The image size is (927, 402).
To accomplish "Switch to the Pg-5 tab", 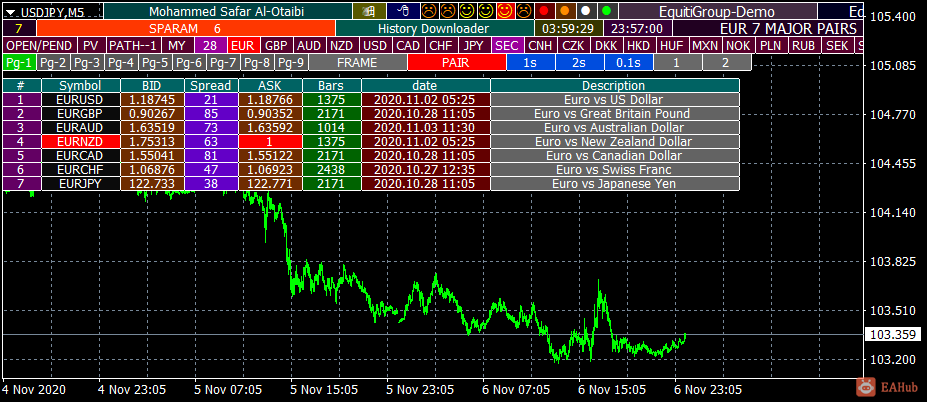I will click(156, 62).
